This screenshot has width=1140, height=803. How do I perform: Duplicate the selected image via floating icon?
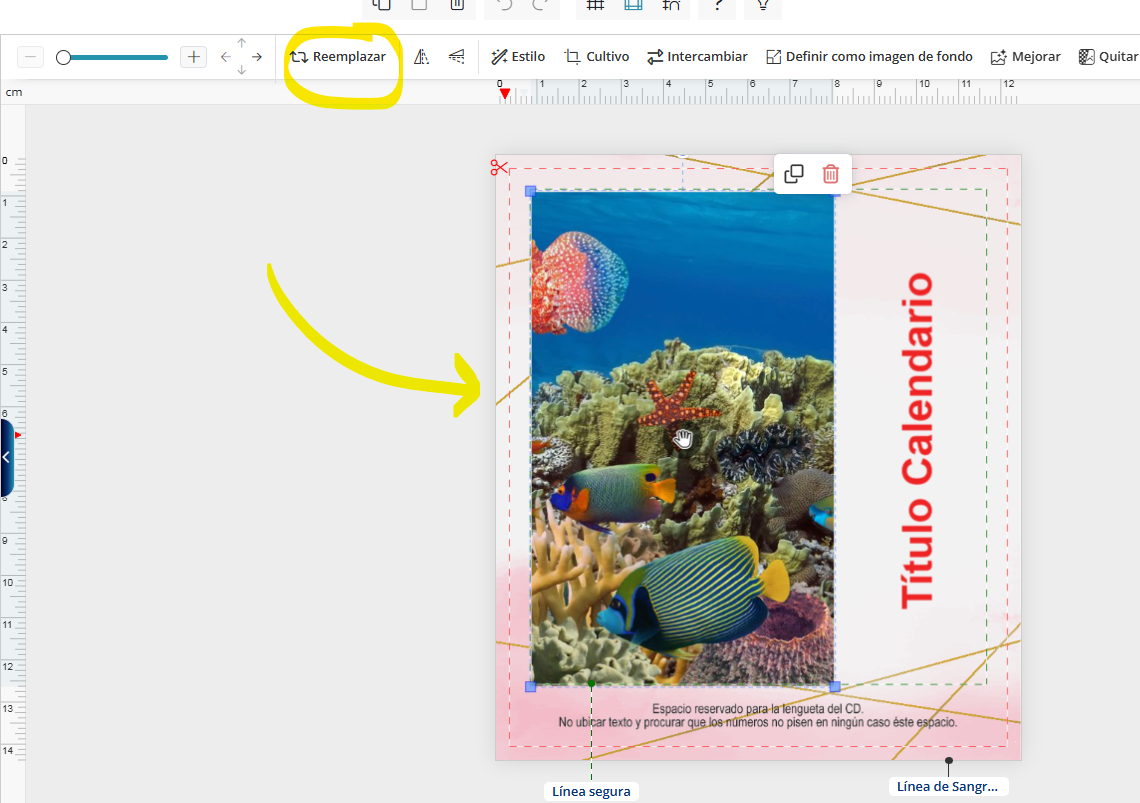pyautogui.click(x=794, y=174)
